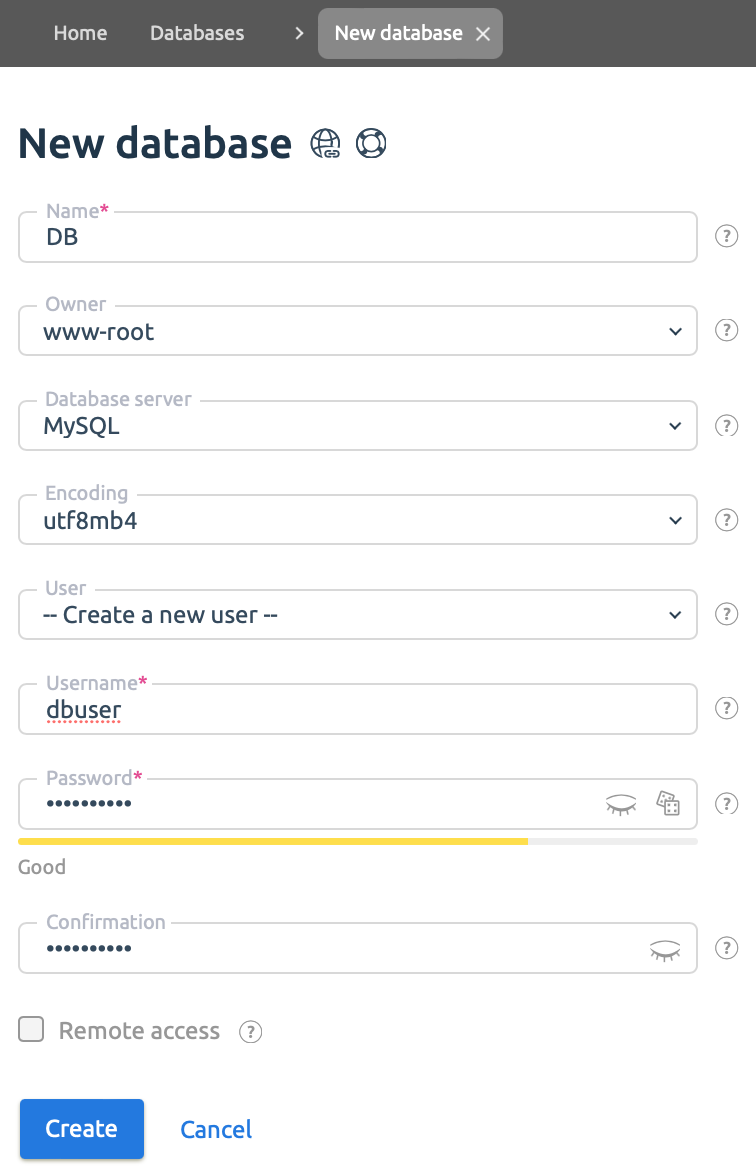
Task: Click into the Username input field
Action: click(358, 709)
